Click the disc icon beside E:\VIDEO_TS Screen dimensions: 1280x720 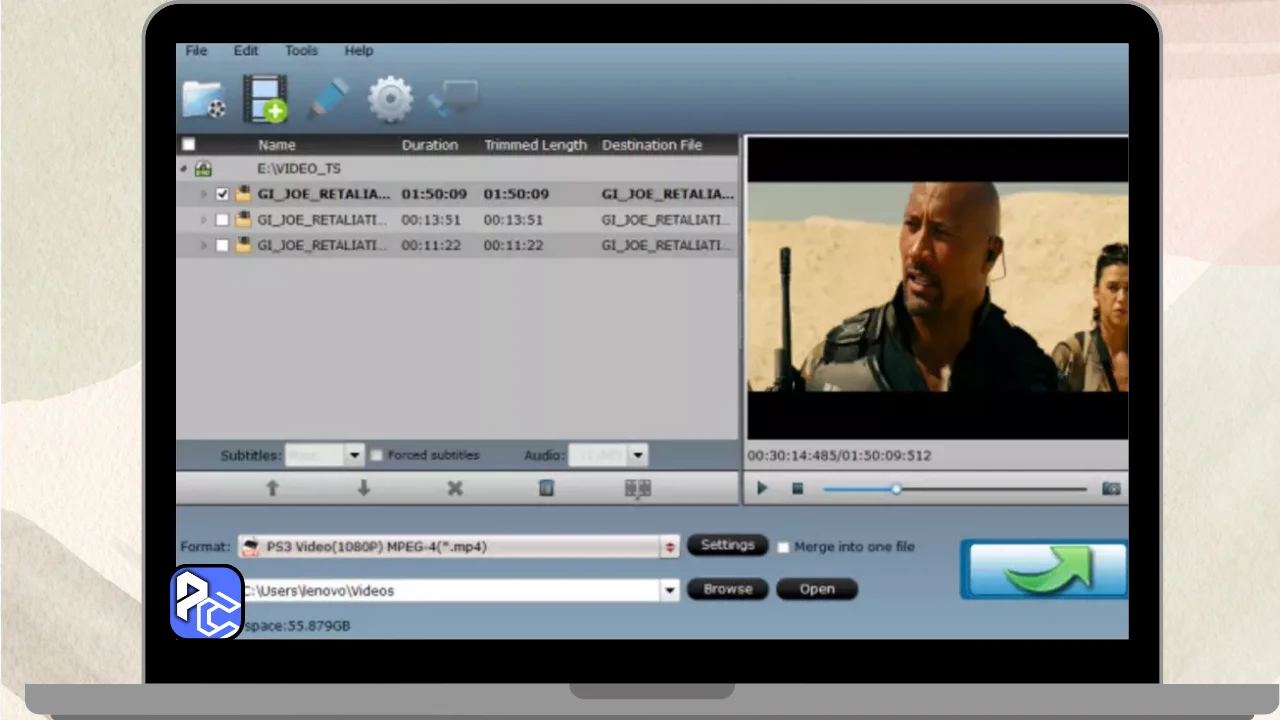(x=203, y=169)
